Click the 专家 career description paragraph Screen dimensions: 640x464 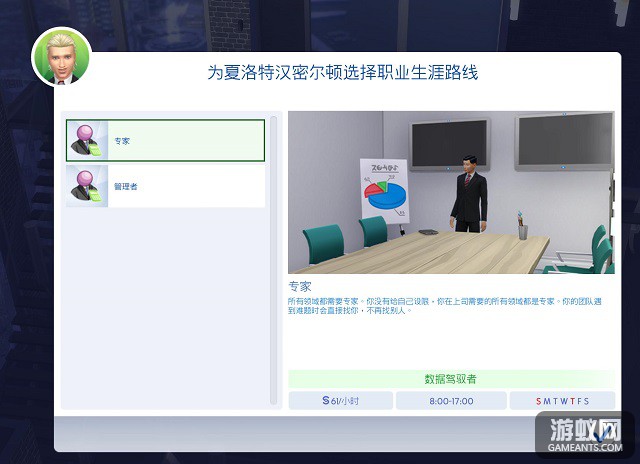[x=444, y=306]
